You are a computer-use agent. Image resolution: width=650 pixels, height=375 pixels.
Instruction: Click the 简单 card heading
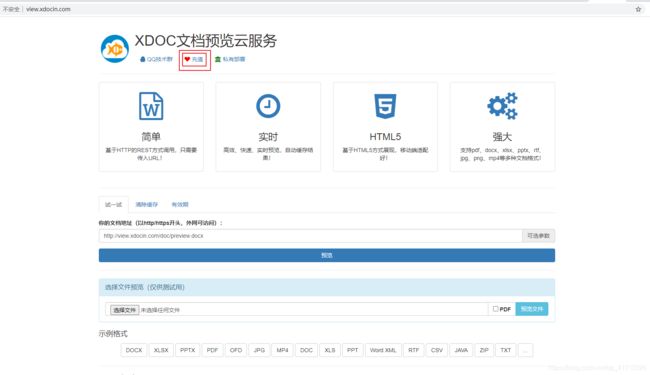point(151,137)
